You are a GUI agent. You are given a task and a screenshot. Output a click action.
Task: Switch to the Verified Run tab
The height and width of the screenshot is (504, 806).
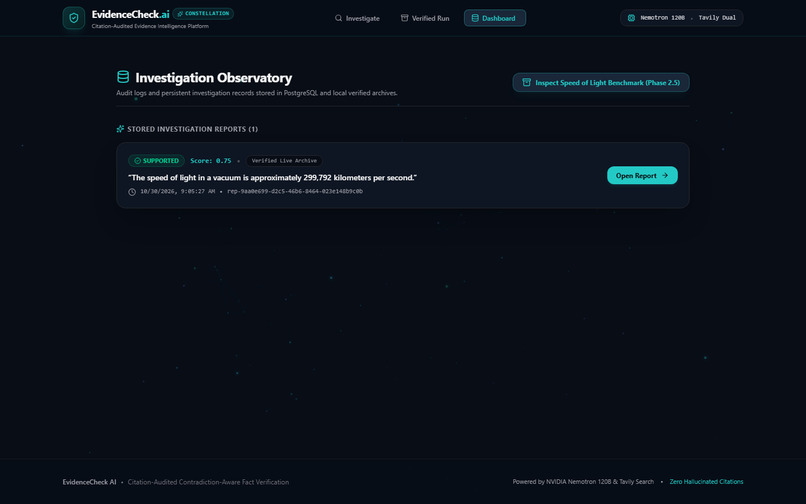coord(425,18)
